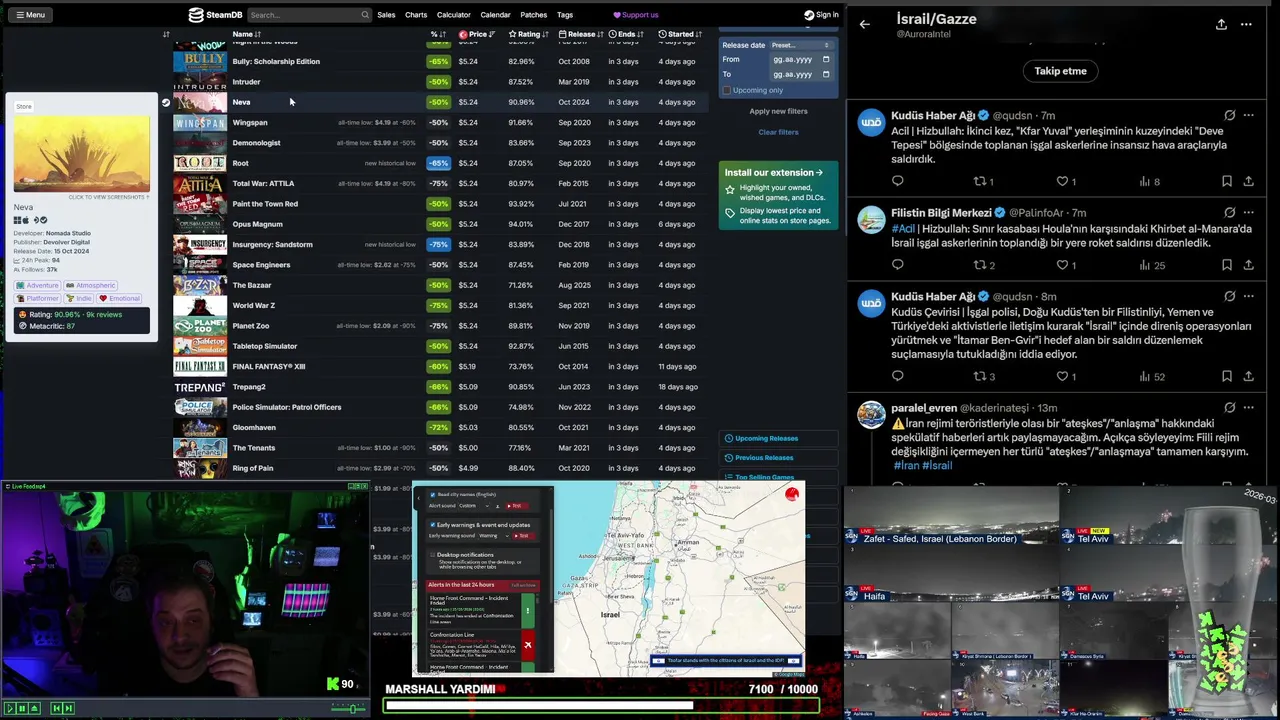Open the Calendar menu item

[x=495, y=15]
